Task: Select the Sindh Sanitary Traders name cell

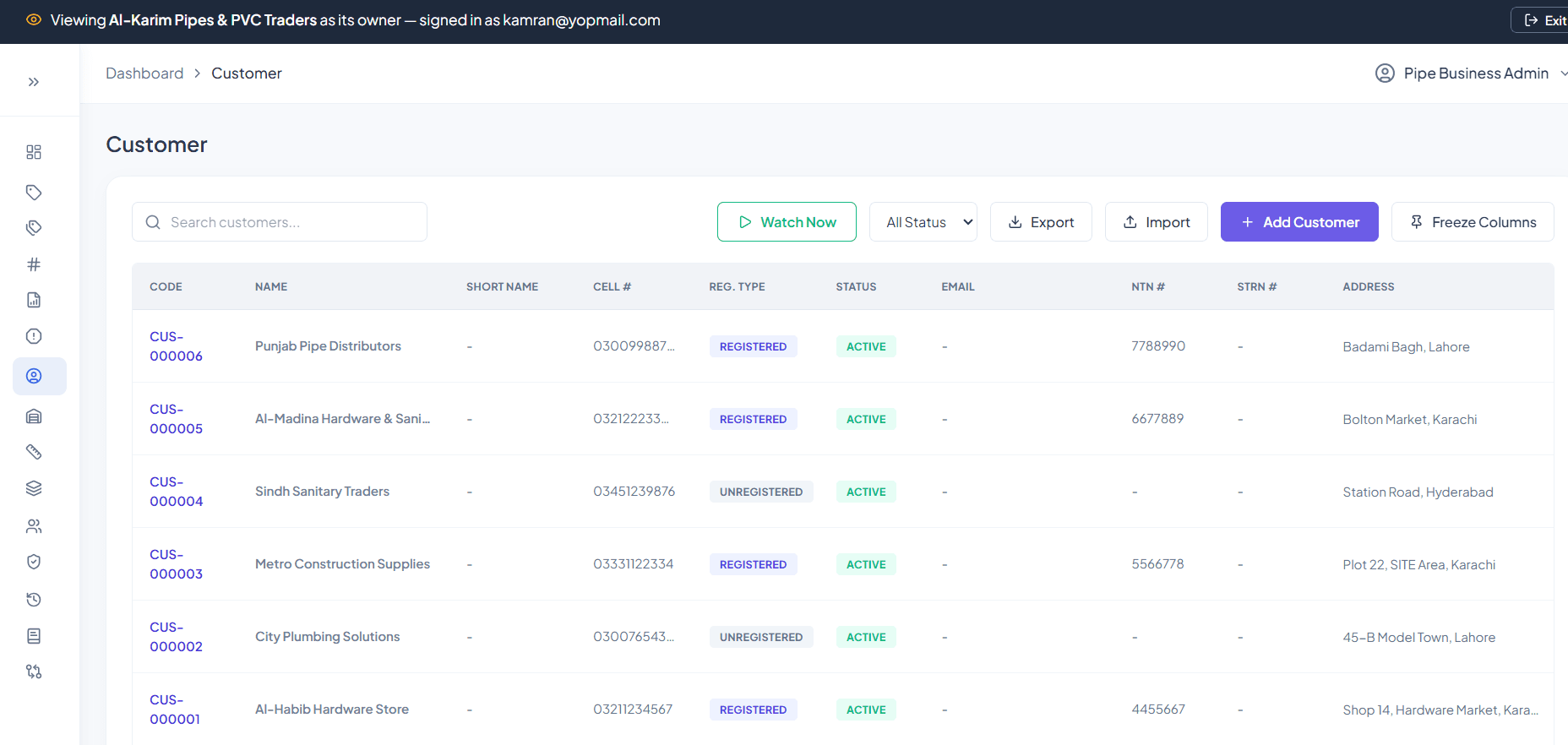Action: (322, 492)
